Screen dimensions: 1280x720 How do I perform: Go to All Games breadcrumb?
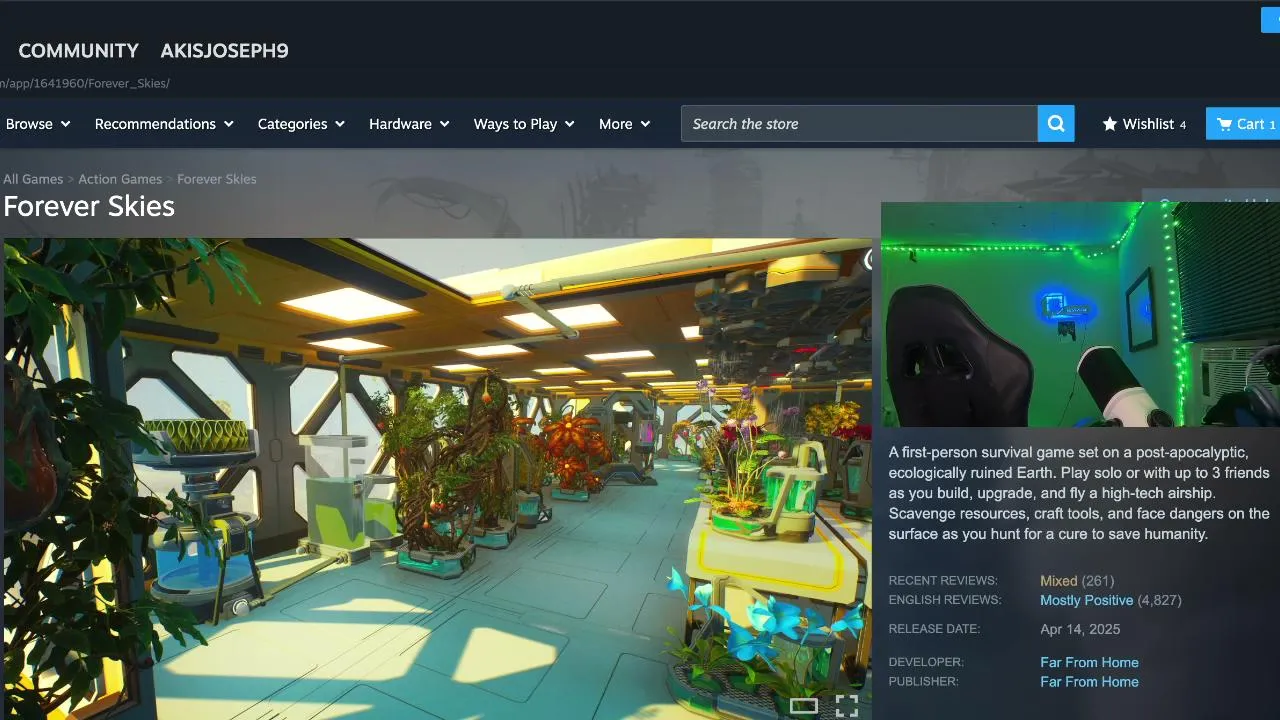[x=33, y=179]
